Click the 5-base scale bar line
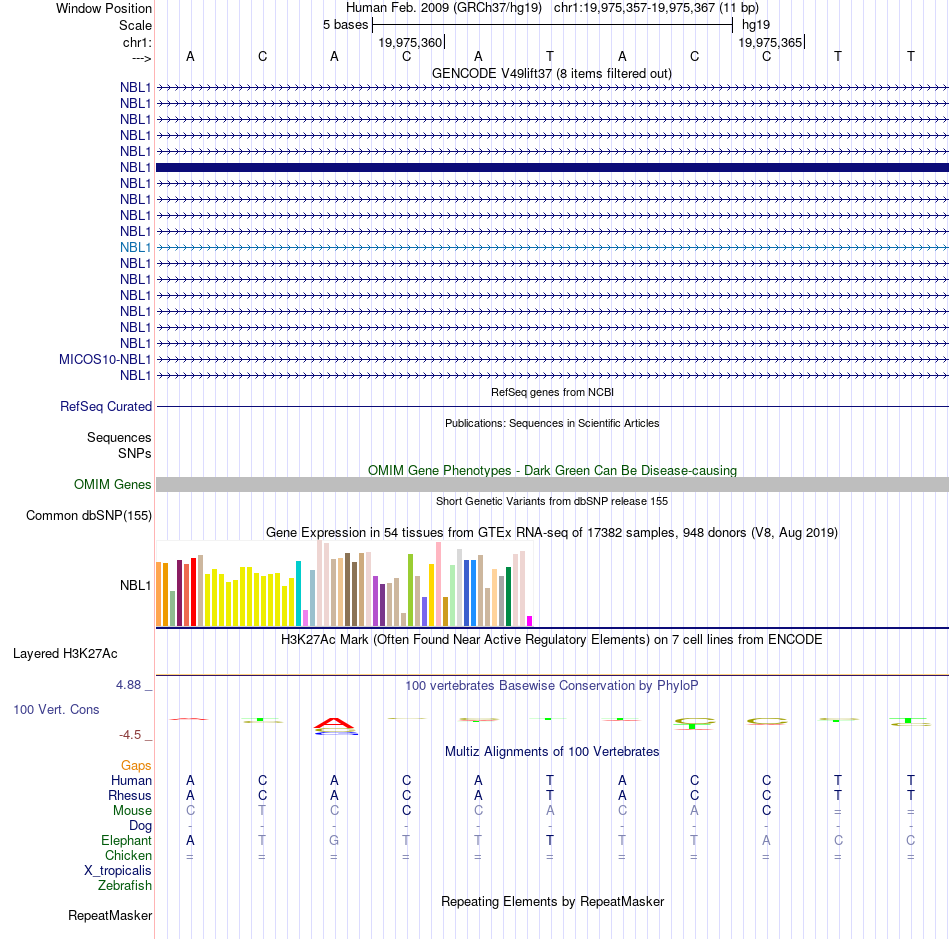 pos(553,25)
